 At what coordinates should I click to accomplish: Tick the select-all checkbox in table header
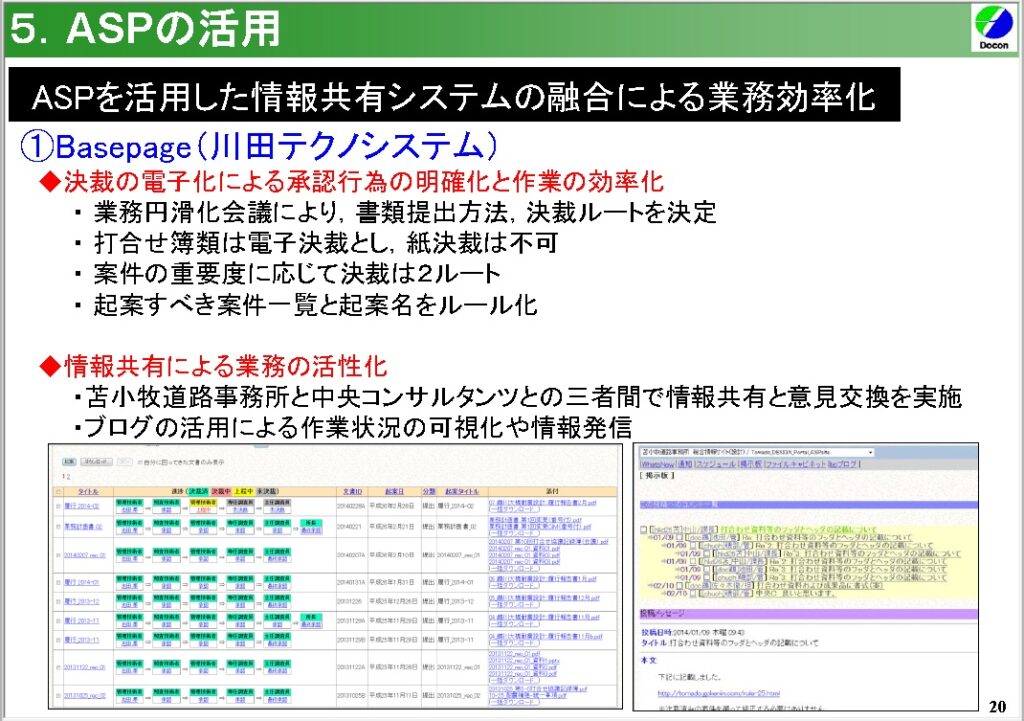click(58, 492)
